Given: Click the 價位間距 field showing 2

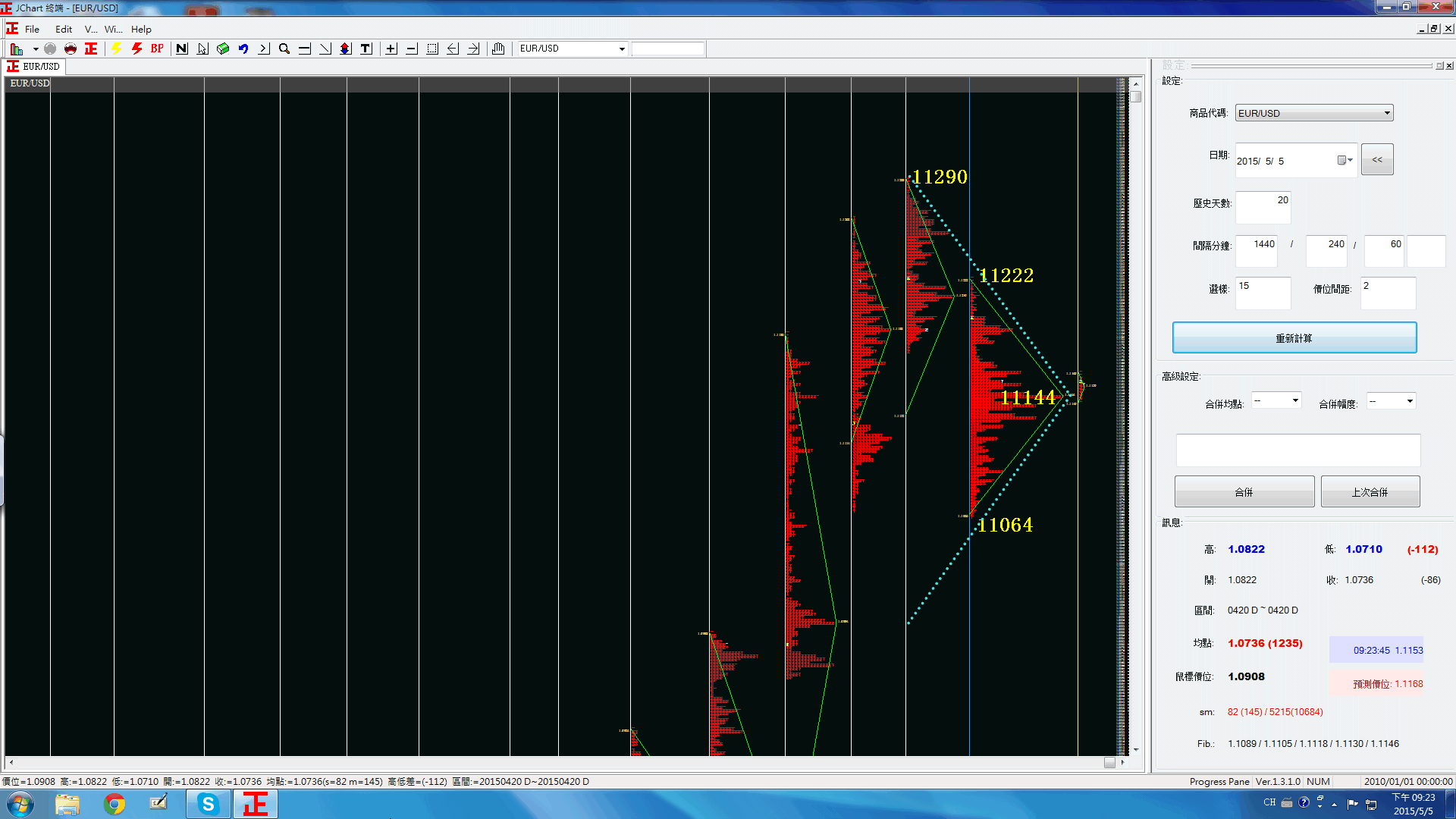Looking at the screenshot, I should (x=1388, y=293).
